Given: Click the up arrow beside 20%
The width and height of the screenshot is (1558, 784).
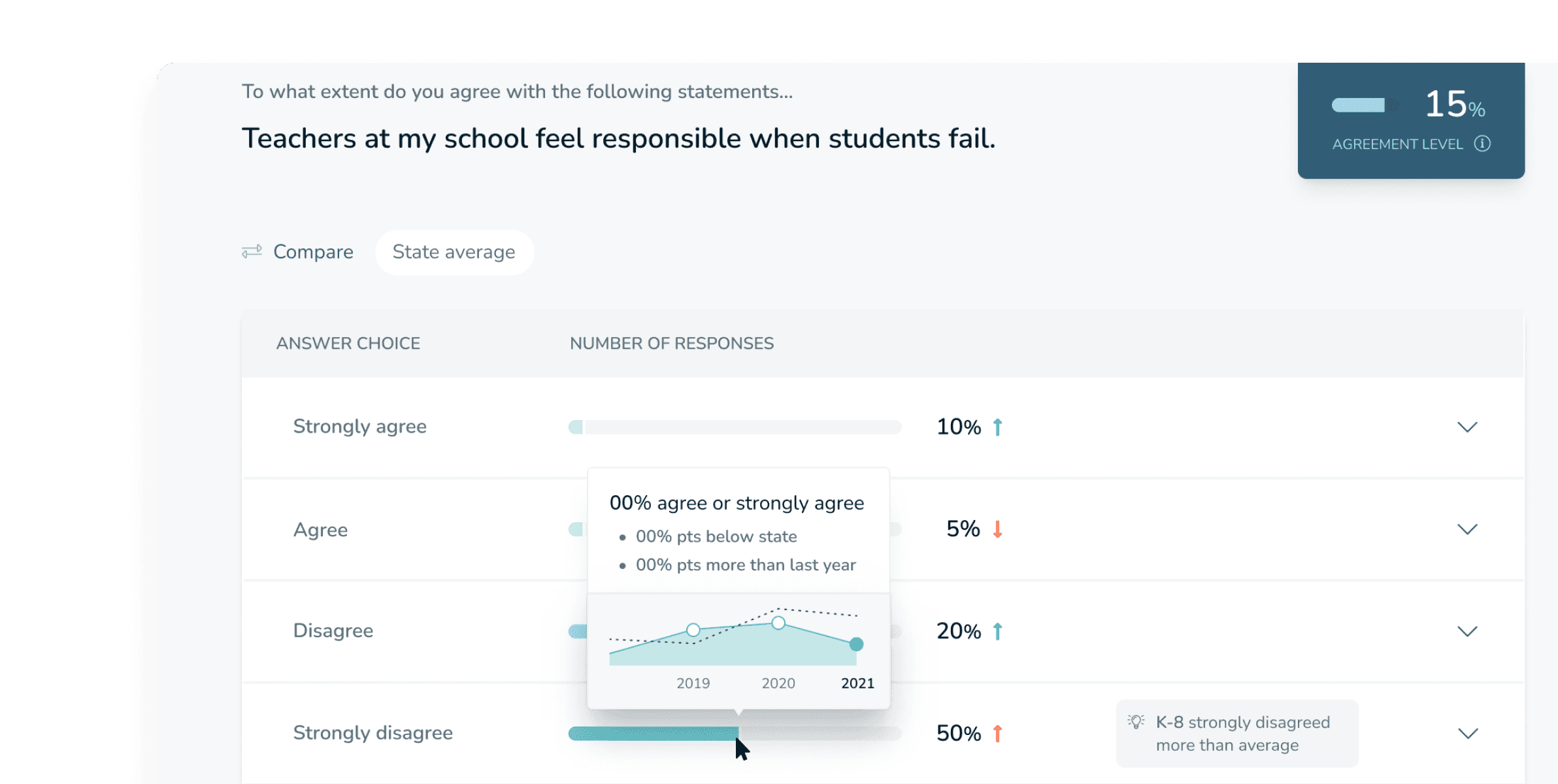Looking at the screenshot, I should coord(998,631).
